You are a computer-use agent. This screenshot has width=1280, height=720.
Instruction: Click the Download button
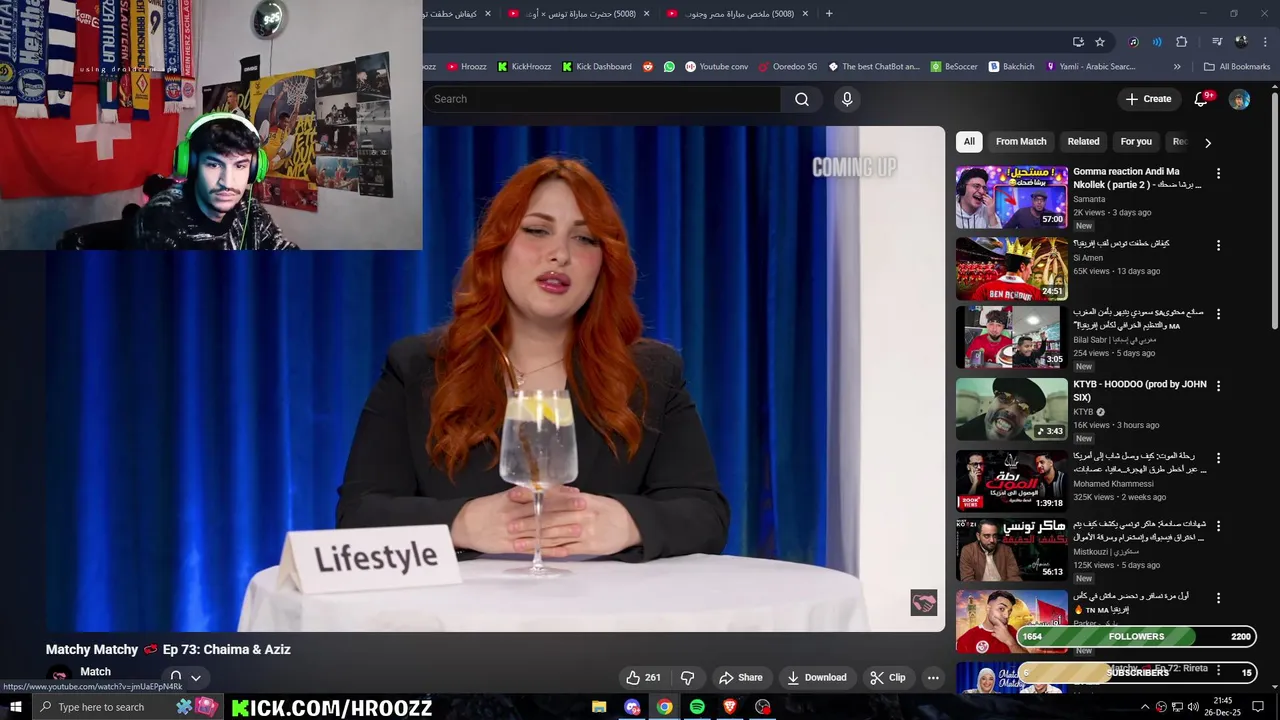pos(816,677)
